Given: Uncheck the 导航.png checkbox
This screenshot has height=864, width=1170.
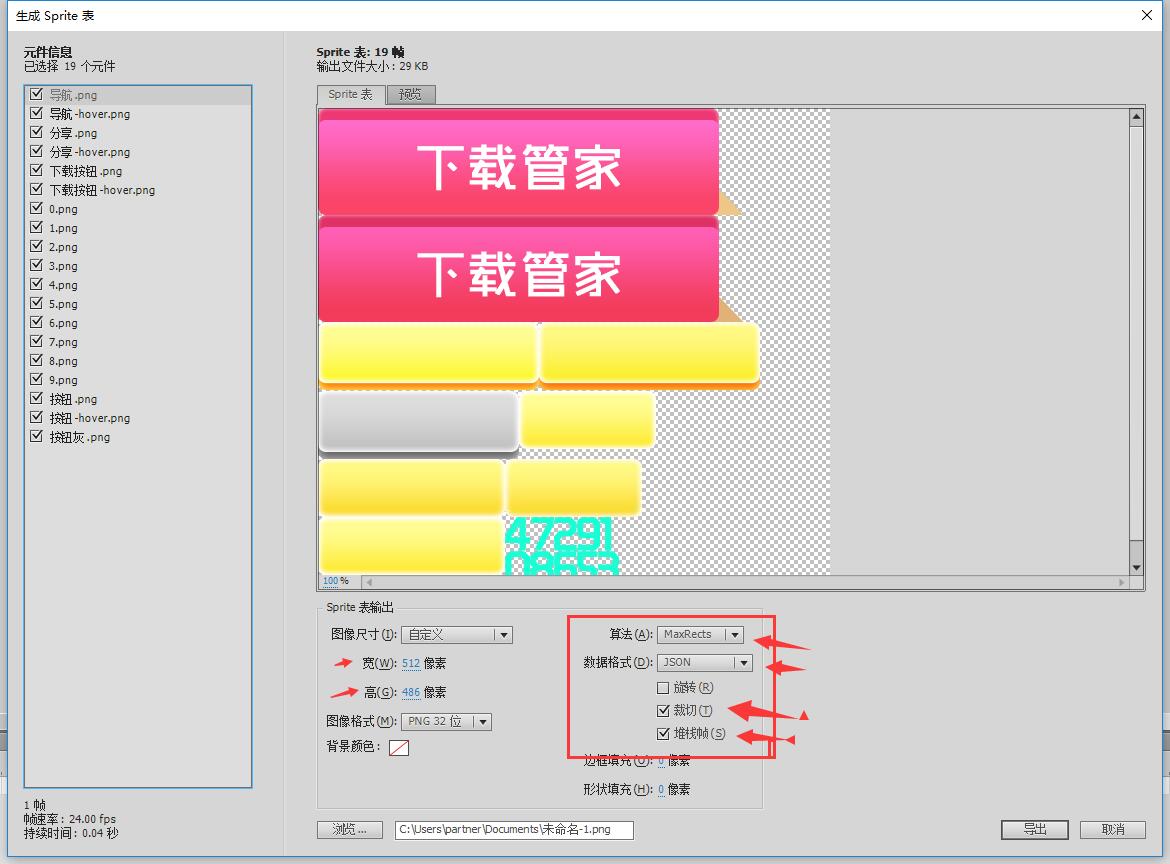Looking at the screenshot, I should click(36, 94).
